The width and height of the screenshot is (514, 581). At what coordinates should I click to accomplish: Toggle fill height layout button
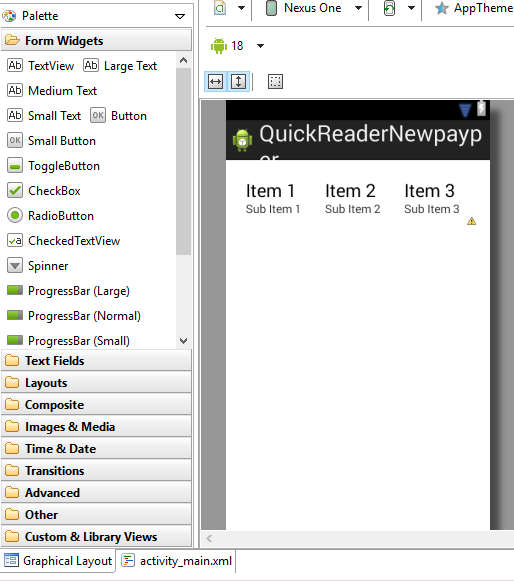[238, 82]
